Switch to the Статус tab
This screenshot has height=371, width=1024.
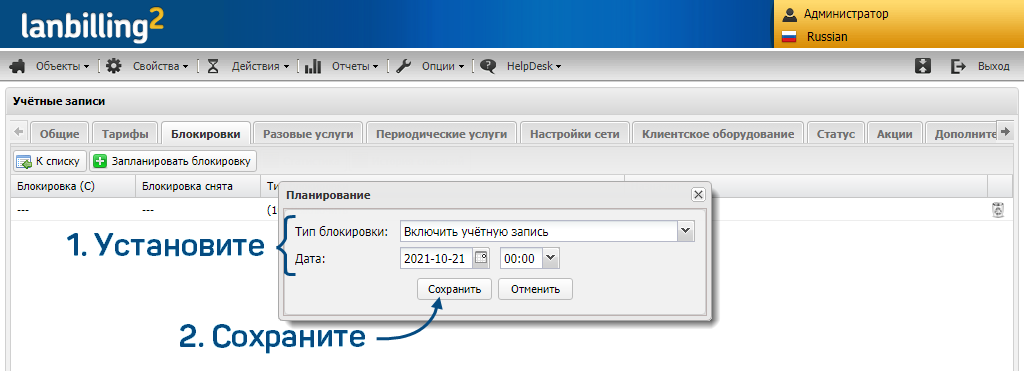click(x=836, y=133)
